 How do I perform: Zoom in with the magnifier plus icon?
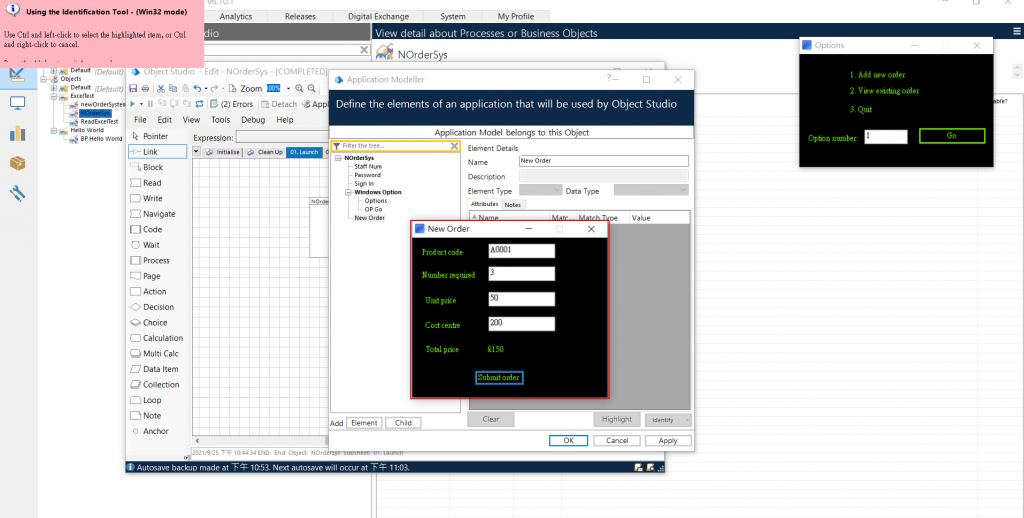299,88
